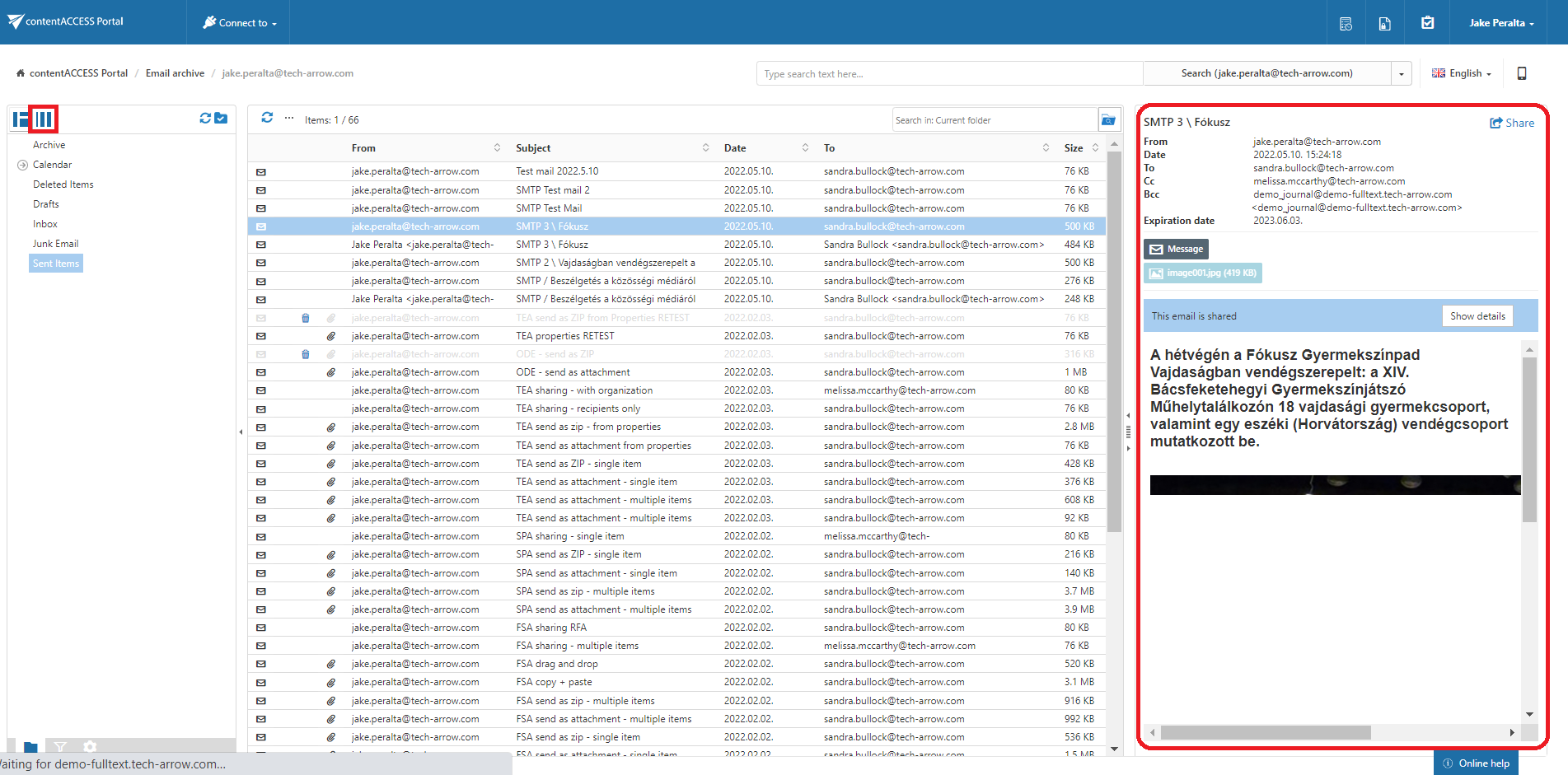Refresh the email items list
The height and width of the screenshot is (775, 1568).
coord(267,118)
